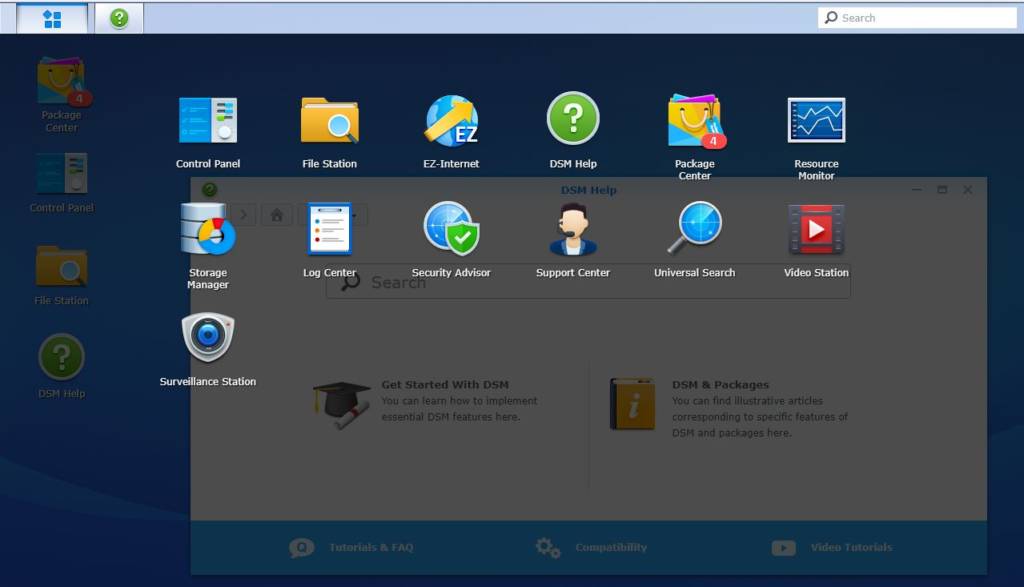The height and width of the screenshot is (587, 1024).
Task: Click the DSM Help window search box
Action: [x=588, y=283]
